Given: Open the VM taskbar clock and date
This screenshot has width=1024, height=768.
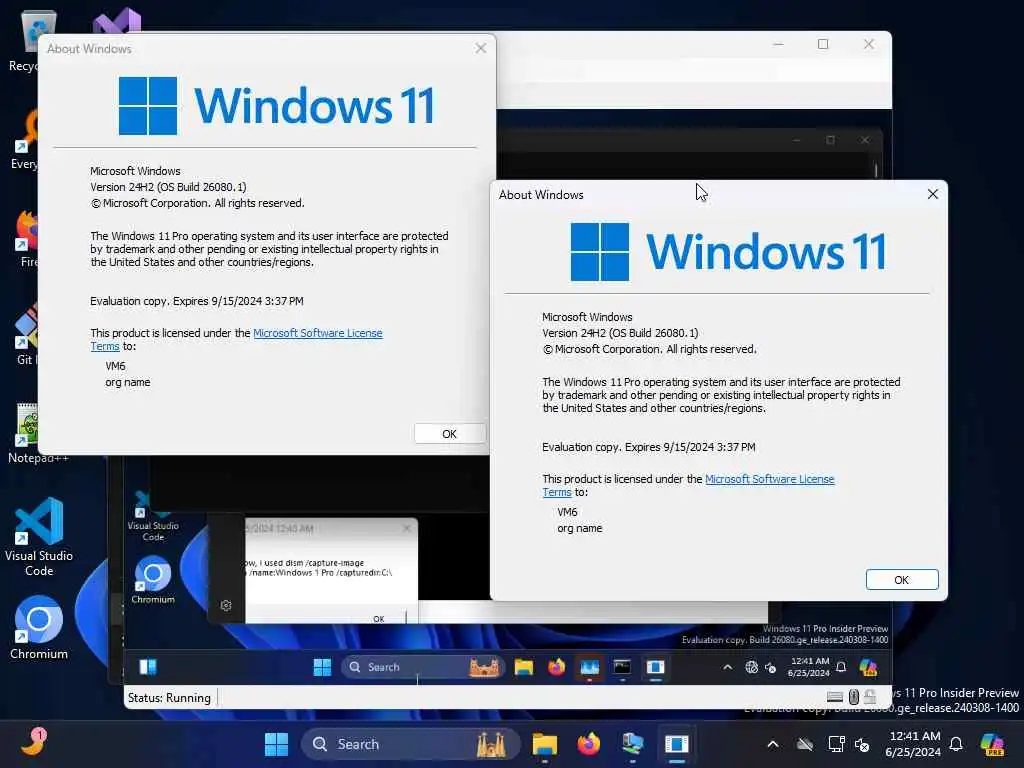Looking at the screenshot, I should (808, 667).
